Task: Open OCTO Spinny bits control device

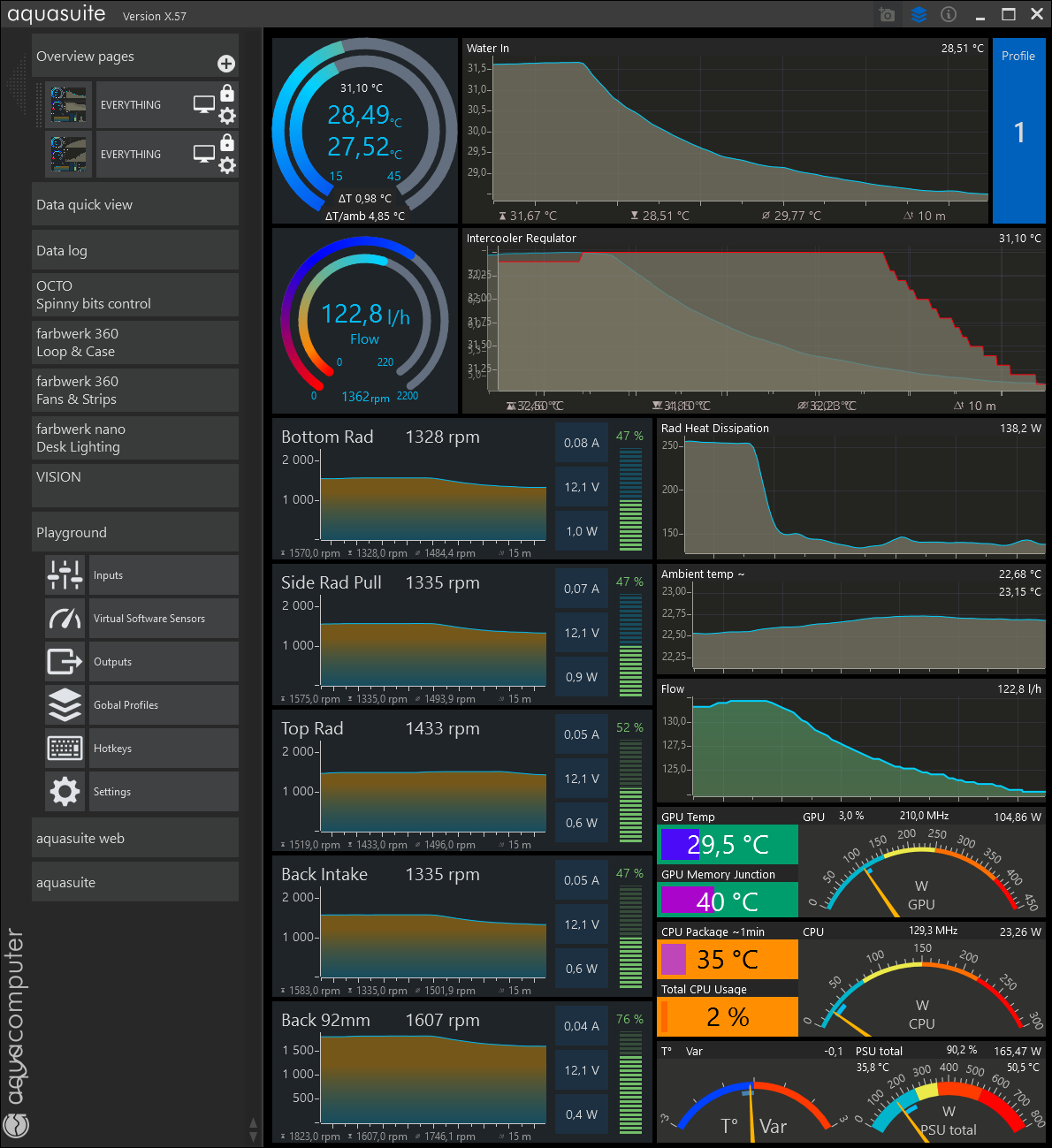Action: (135, 294)
